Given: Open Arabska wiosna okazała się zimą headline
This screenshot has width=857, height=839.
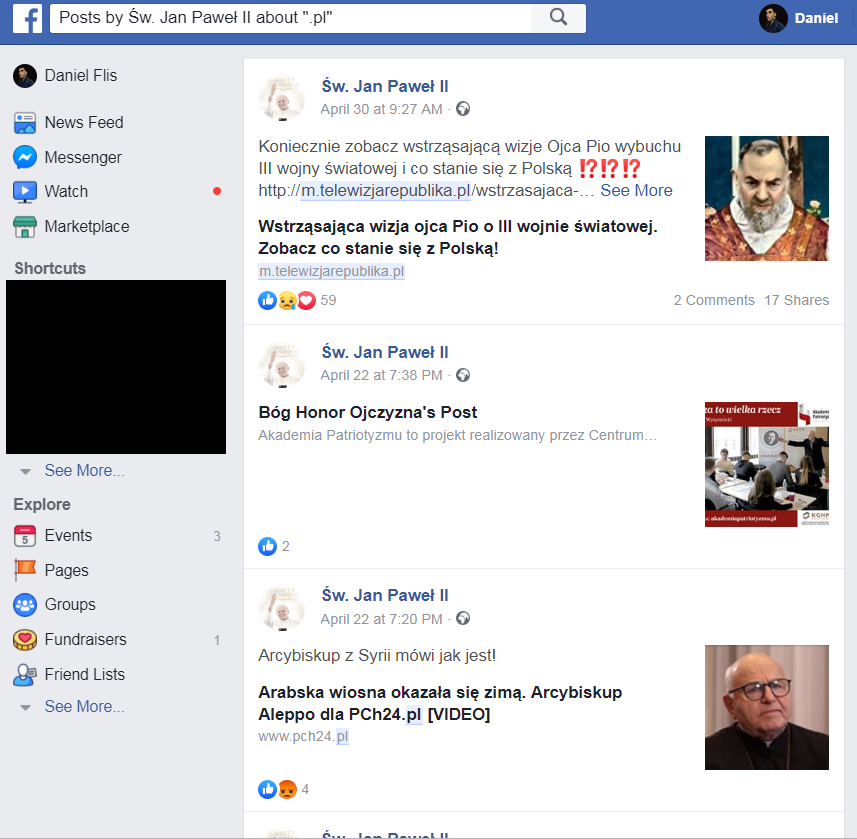Looking at the screenshot, I should [x=440, y=703].
